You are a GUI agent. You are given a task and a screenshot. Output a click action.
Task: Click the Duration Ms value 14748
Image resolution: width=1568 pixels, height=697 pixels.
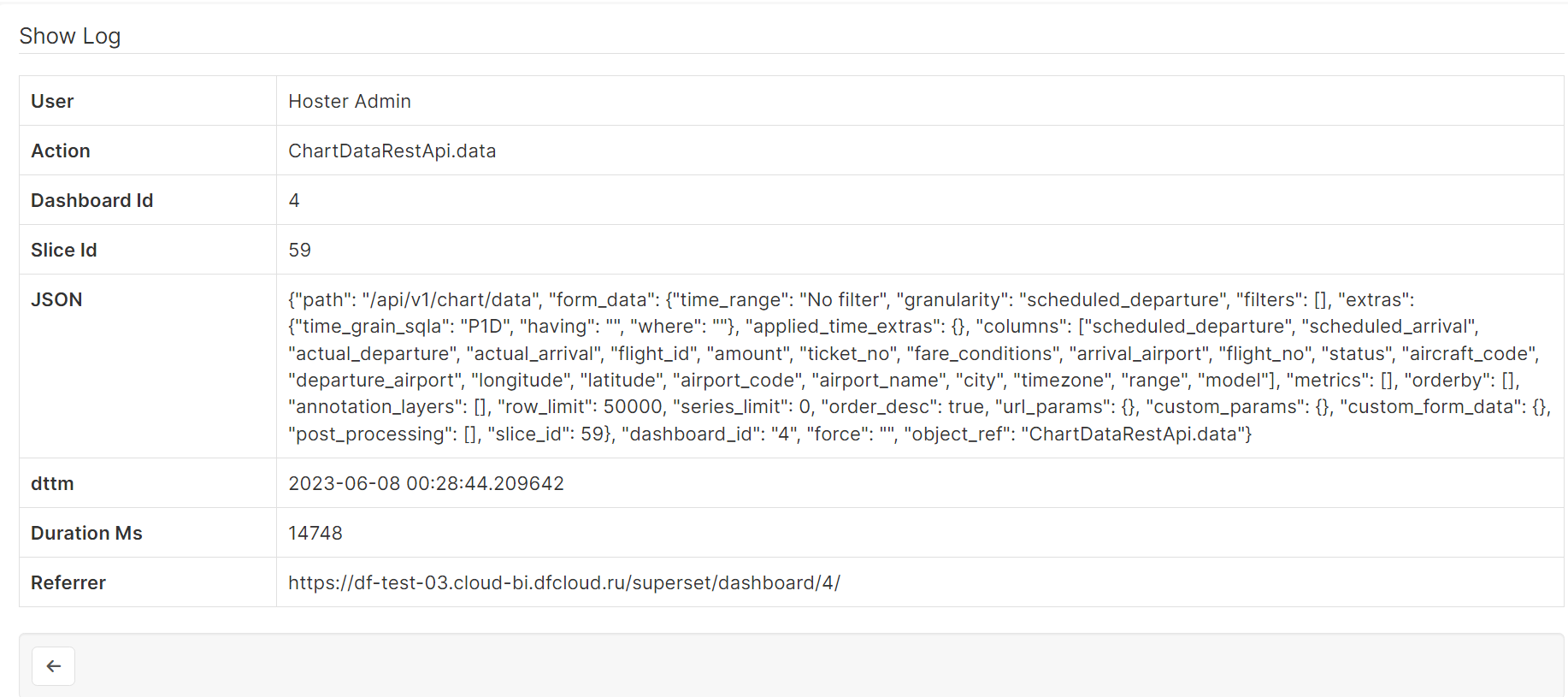(315, 533)
